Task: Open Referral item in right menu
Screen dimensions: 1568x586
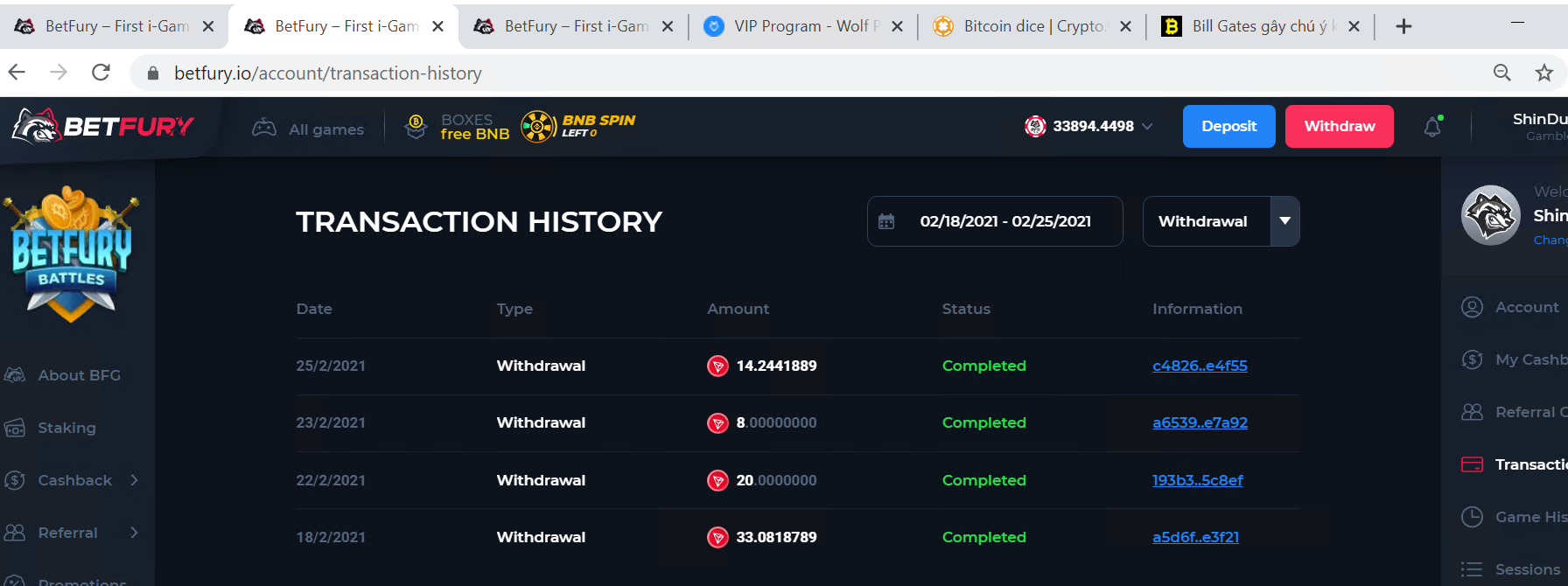Action: (x=1514, y=412)
